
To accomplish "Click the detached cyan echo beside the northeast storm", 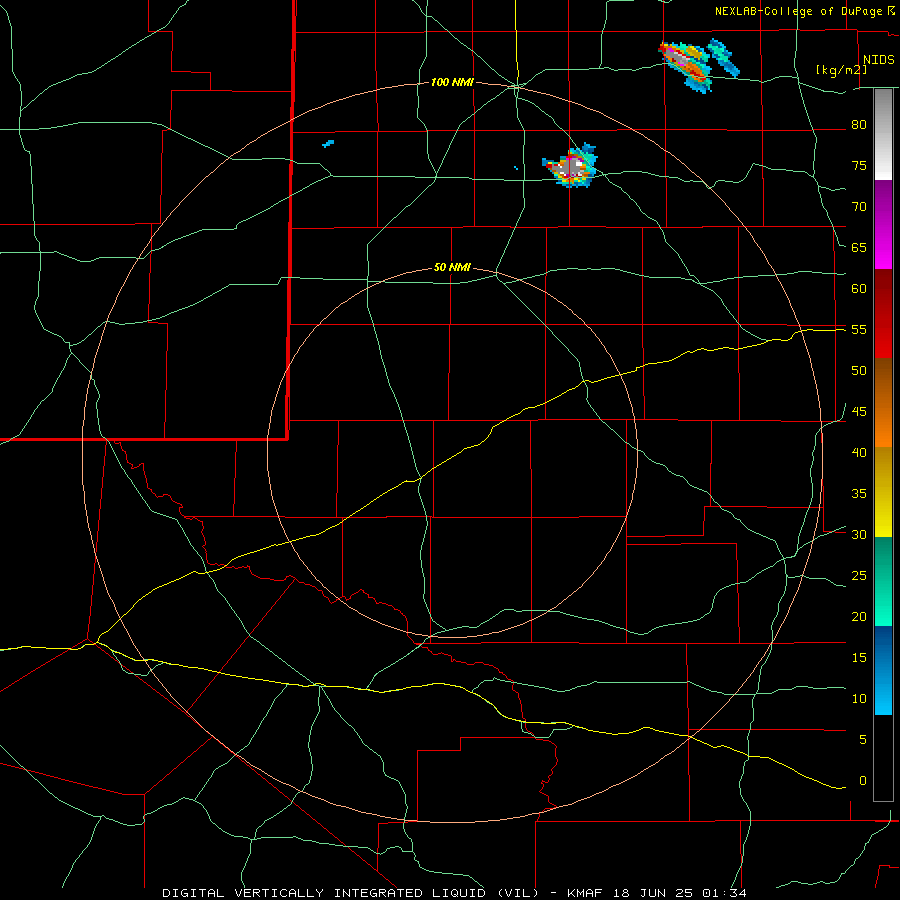I will point(723,57).
